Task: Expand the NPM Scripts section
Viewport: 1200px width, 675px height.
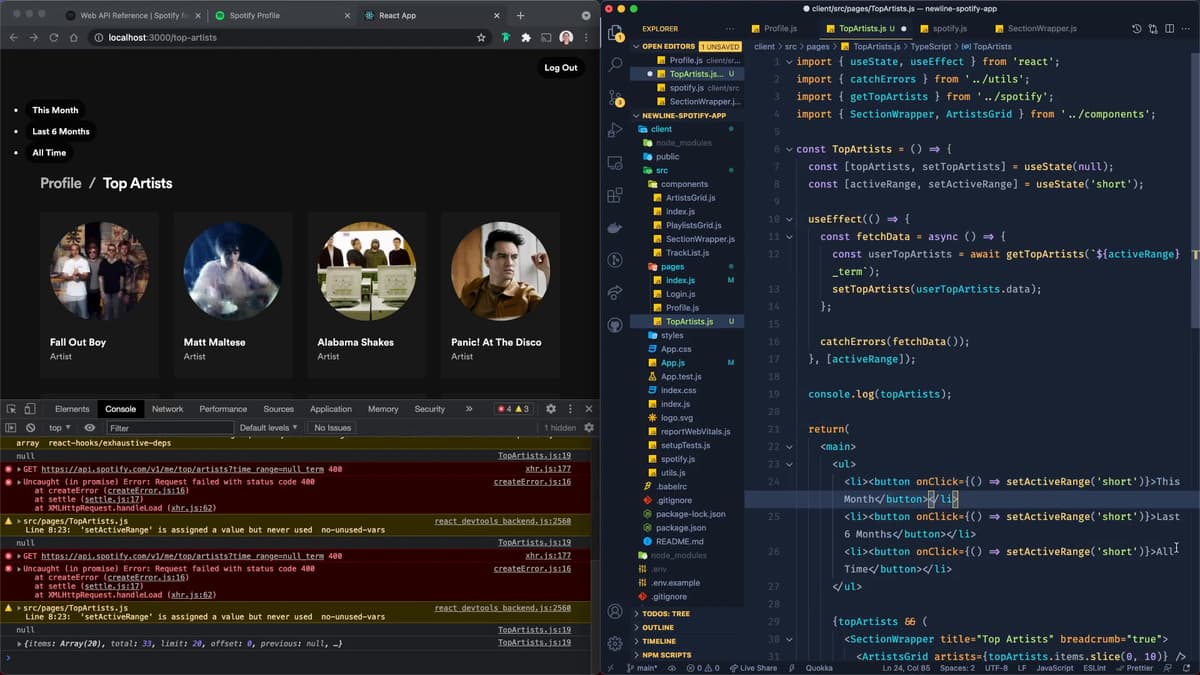Action: (686, 655)
